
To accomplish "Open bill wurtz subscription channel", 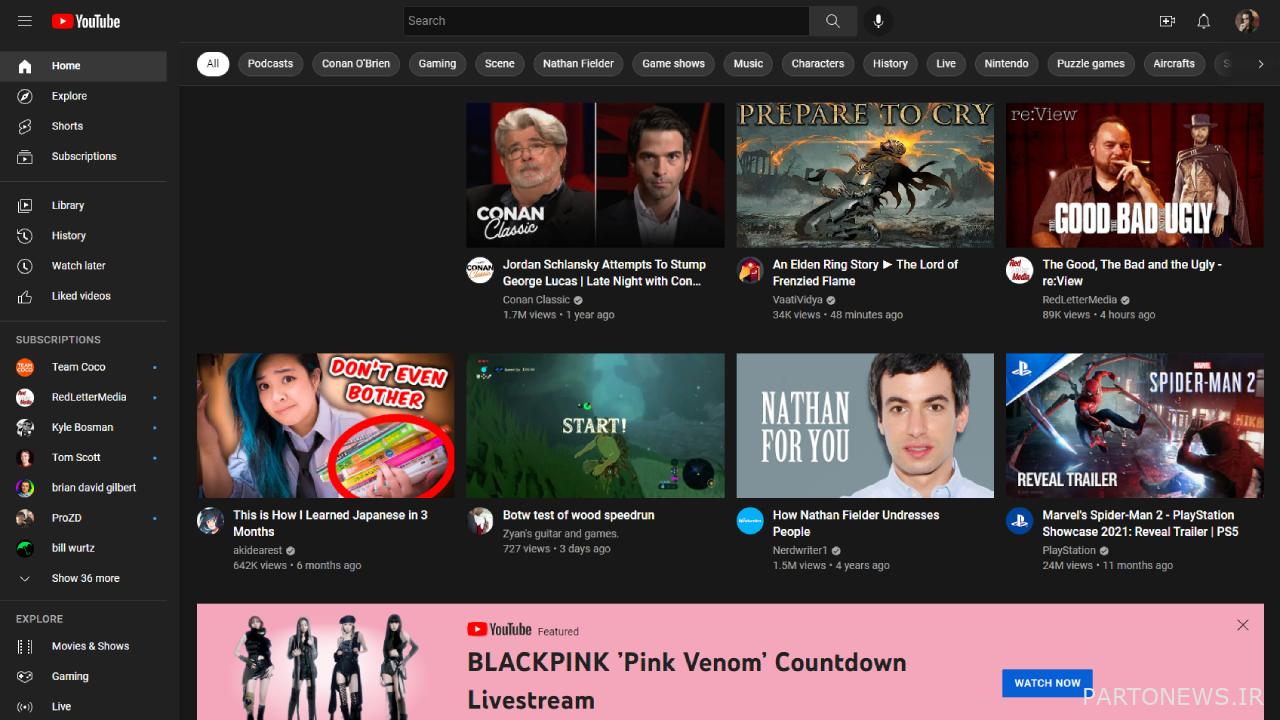I will [x=83, y=548].
